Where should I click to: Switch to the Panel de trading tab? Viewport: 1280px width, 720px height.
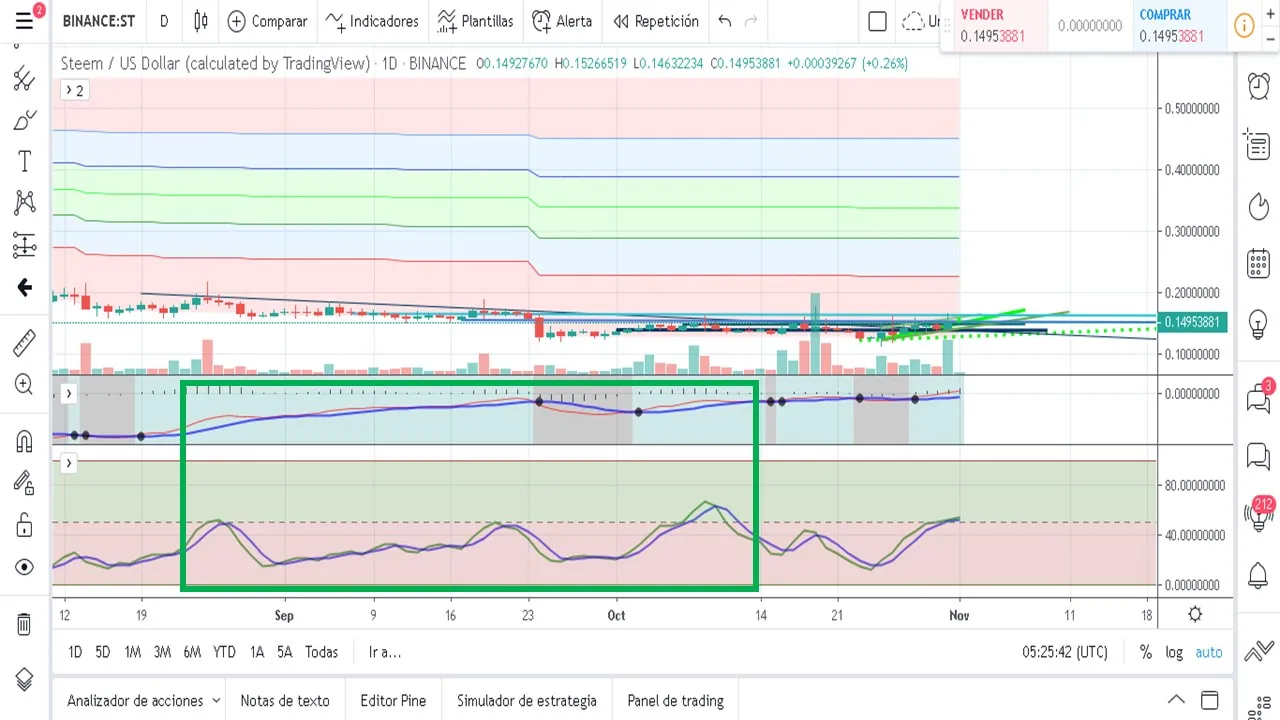pos(676,701)
